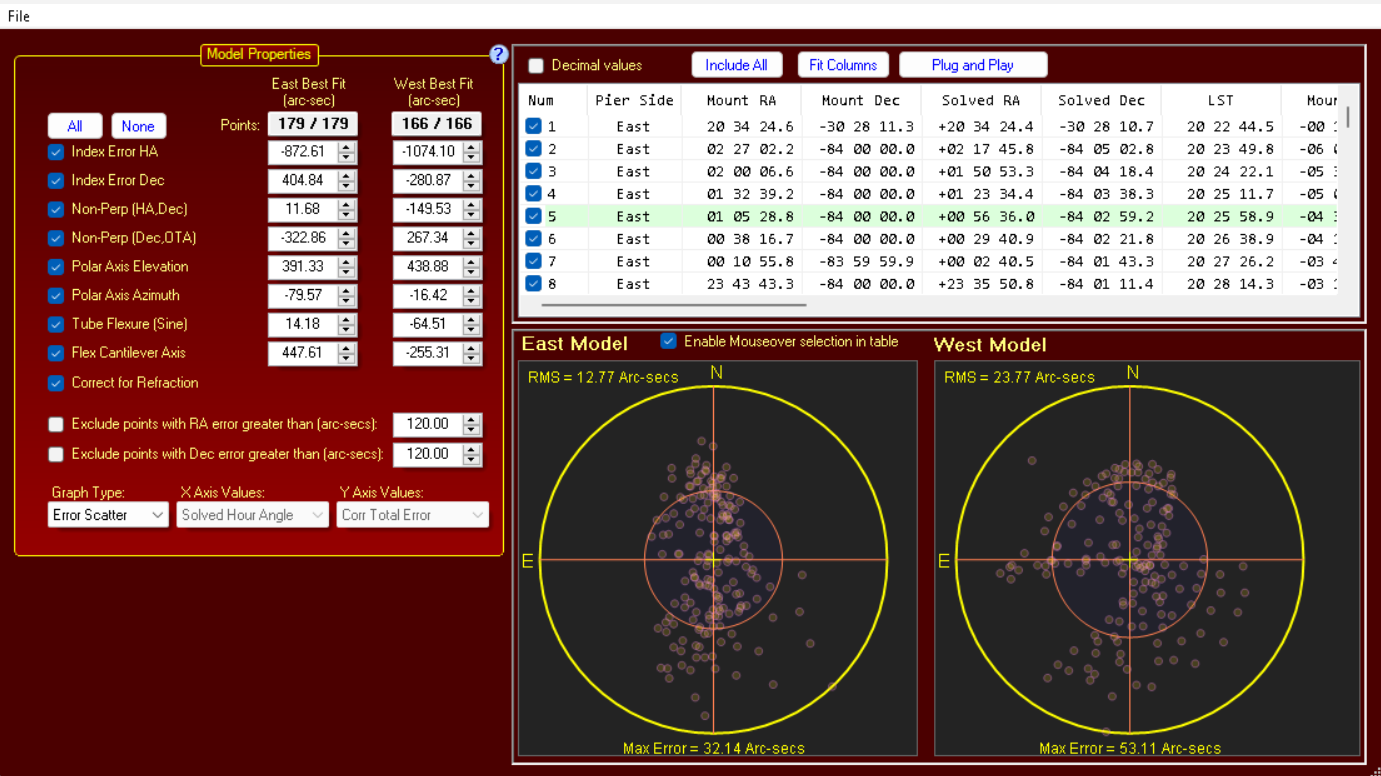Adjust East Index Error Dec stepper
The width and height of the screenshot is (1381, 776).
[347, 181]
